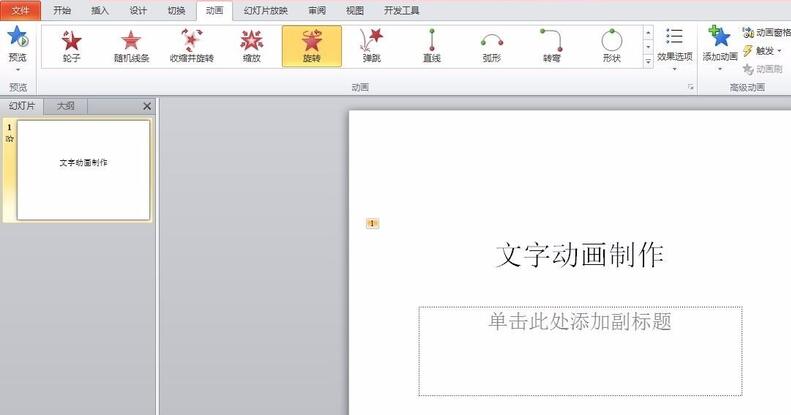Click the animation order tag 1 on slide
Image resolution: width=791 pixels, height=415 pixels.
tap(372, 223)
